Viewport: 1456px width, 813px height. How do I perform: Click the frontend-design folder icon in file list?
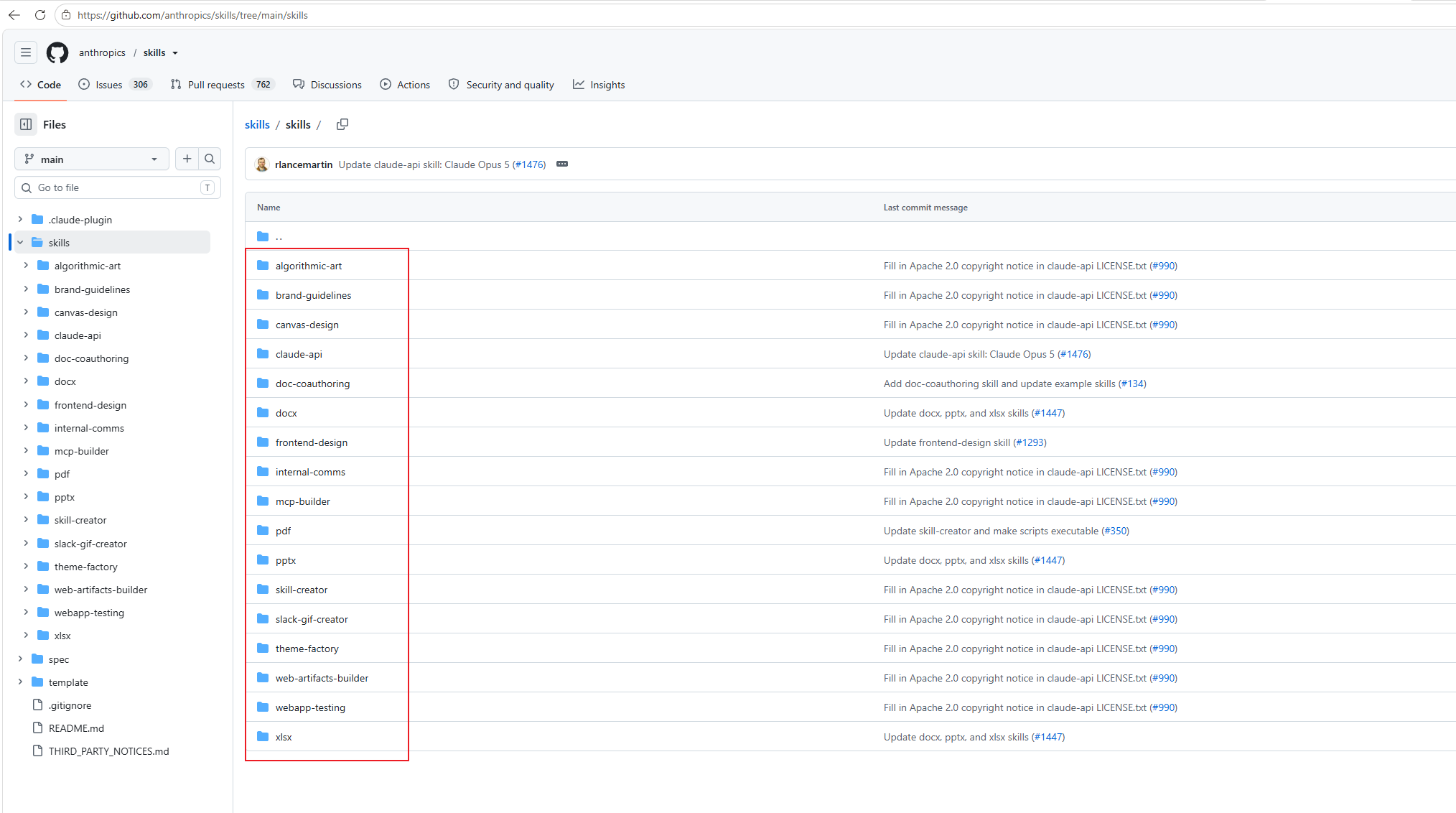[x=263, y=442]
